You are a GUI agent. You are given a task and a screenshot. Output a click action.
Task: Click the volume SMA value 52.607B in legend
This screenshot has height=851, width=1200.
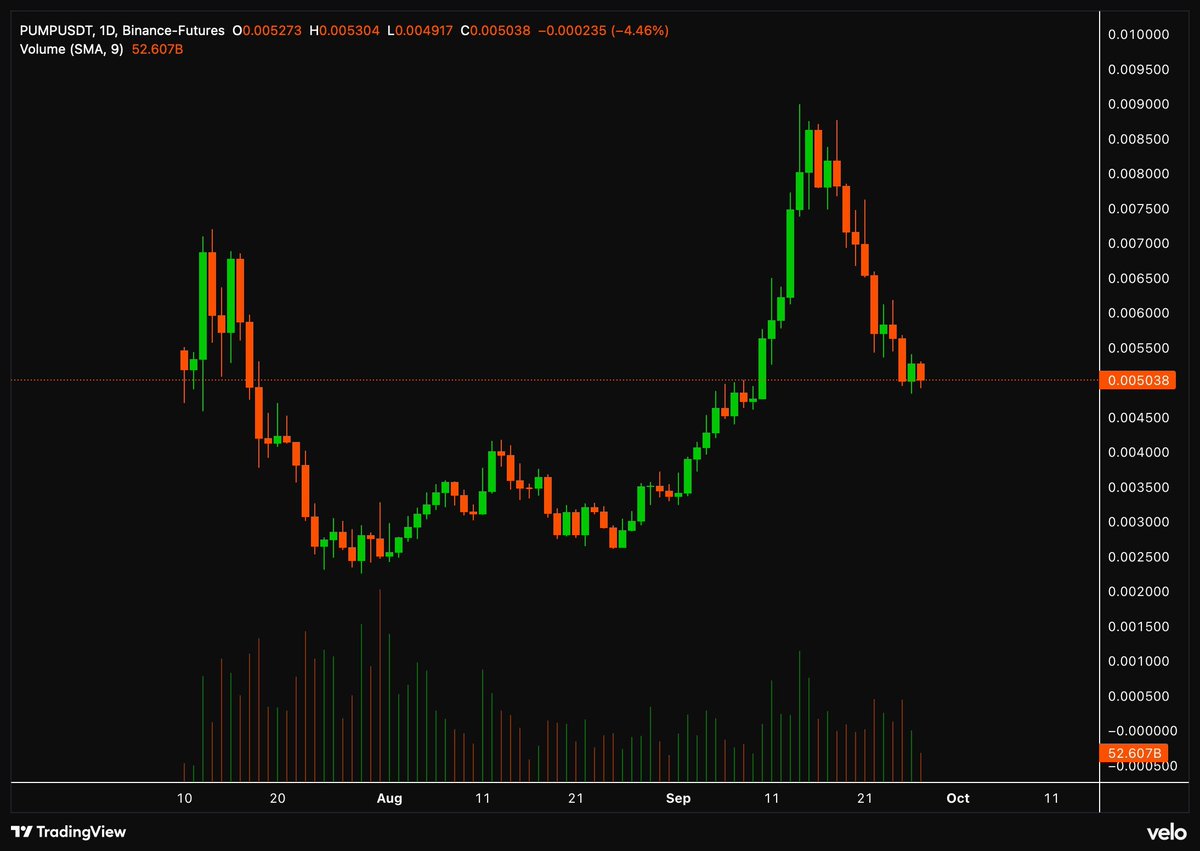pos(156,48)
